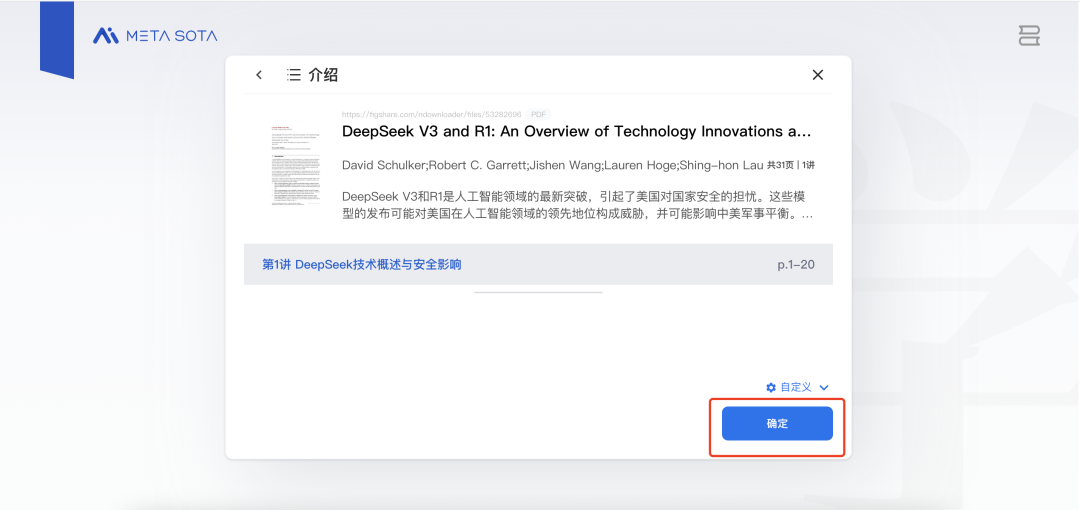Click the META SOTA logo
Viewport: 1080px width, 510px height.
[x=155, y=35]
